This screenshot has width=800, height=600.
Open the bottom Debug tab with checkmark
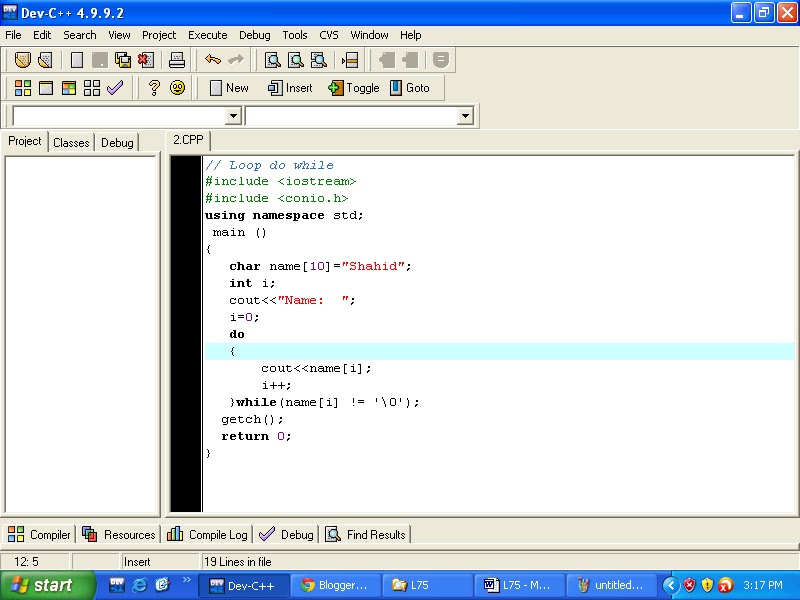[x=286, y=534]
